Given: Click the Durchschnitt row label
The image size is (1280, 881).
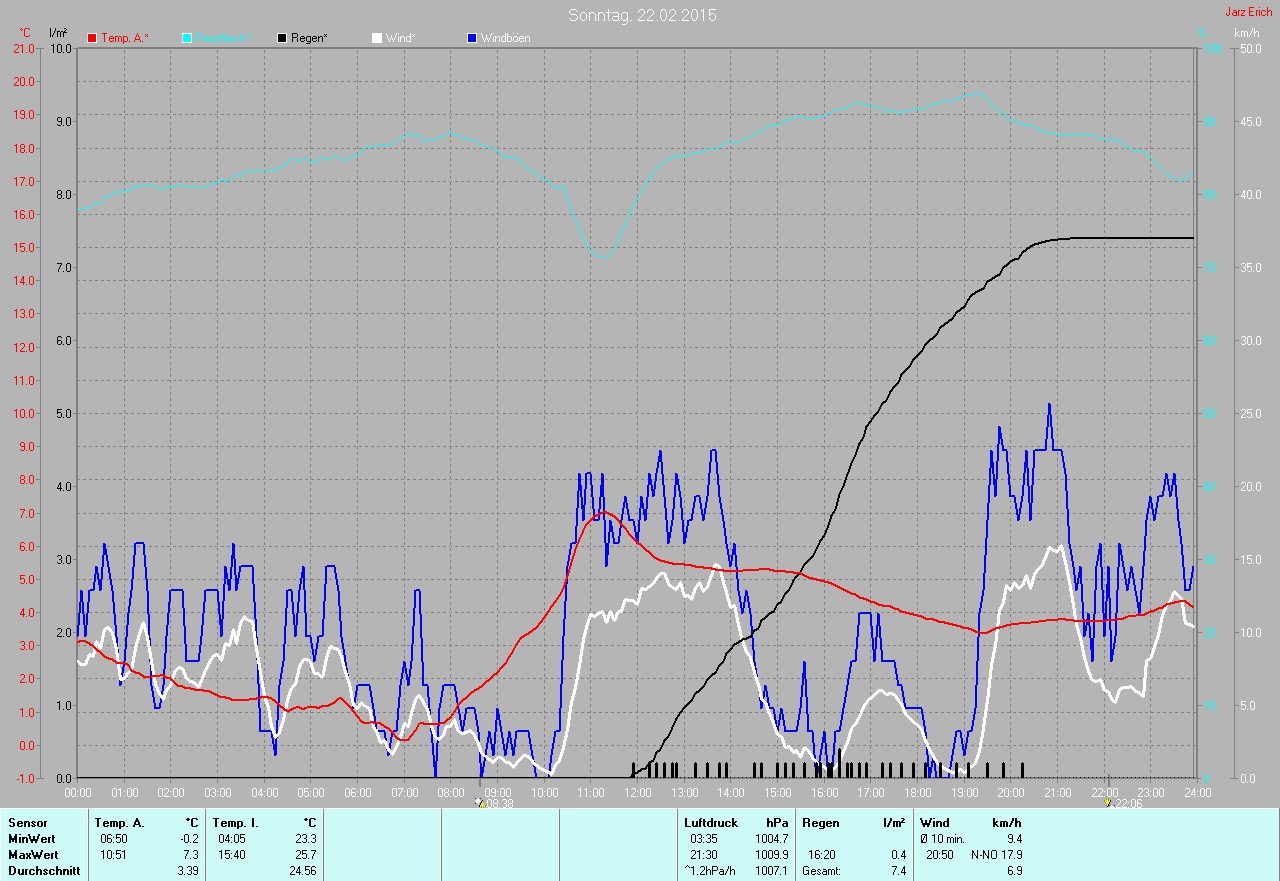Looking at the screenshot, I should click(44, 871).
